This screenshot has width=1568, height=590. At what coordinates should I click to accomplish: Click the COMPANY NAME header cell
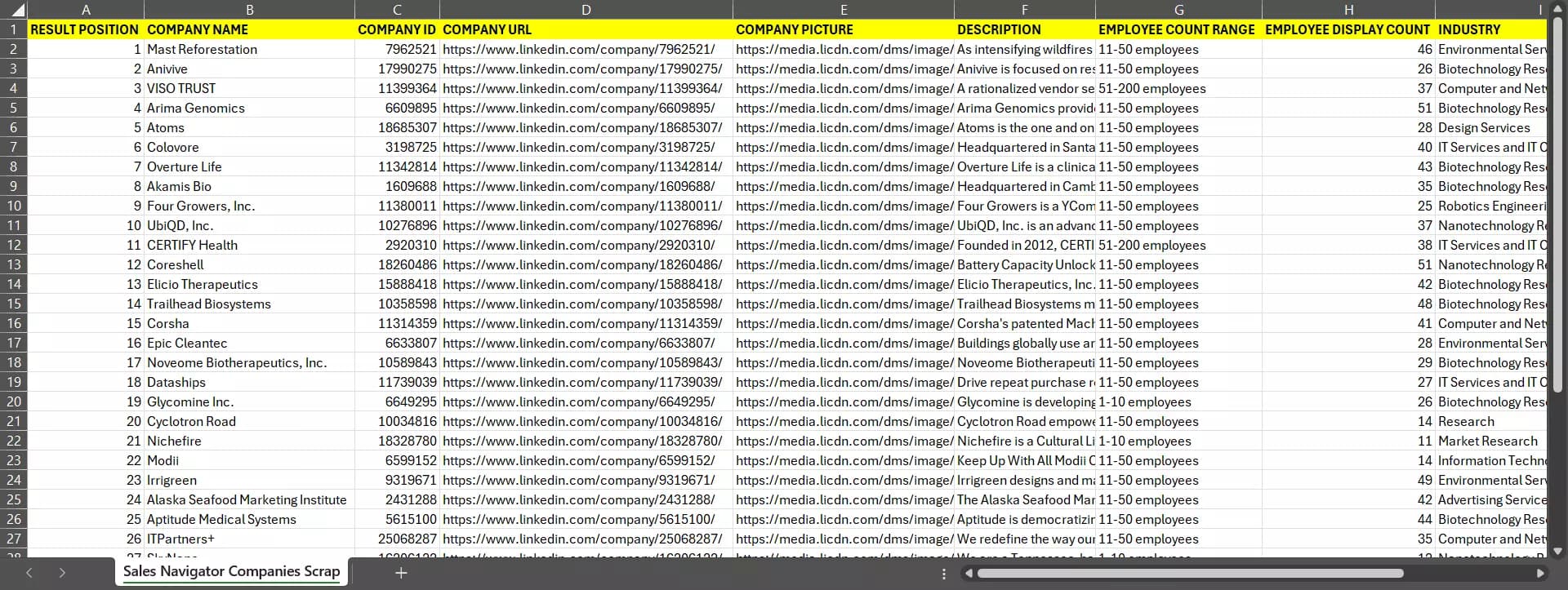[249, 29]
